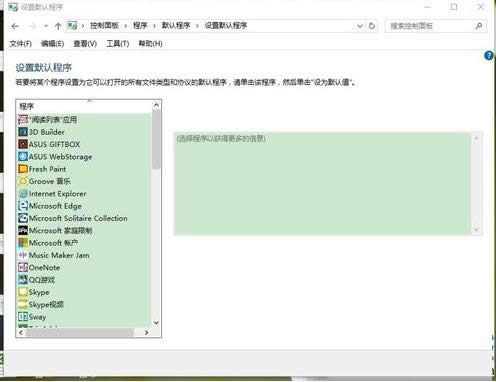The width and height of the screenshot is (496, 382).
Task: Click program list scroll down arrow
Action: click(x=156, y=323)
